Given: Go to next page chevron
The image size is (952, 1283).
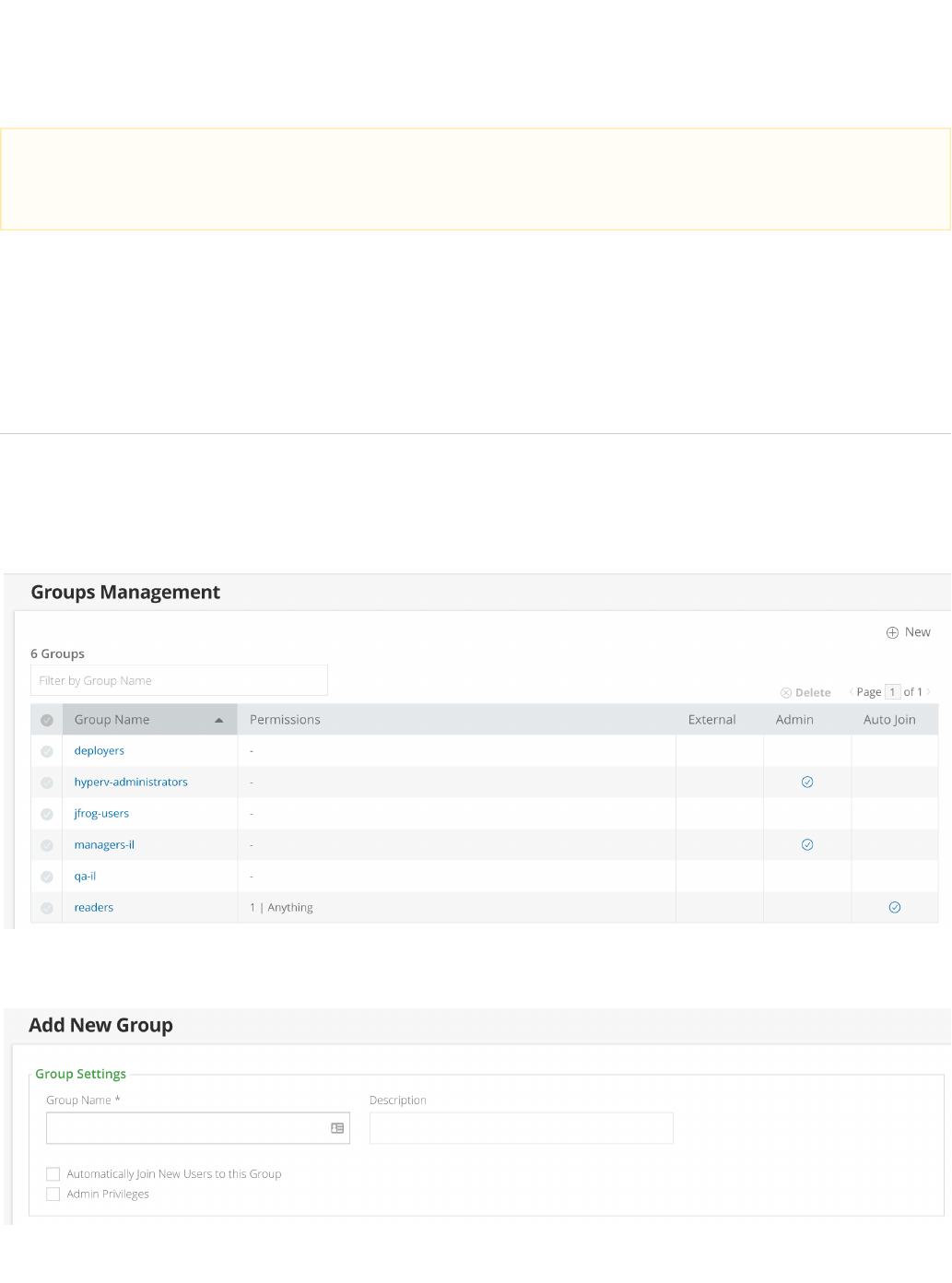Looking at the screenshot, I should tap(929, 692).
